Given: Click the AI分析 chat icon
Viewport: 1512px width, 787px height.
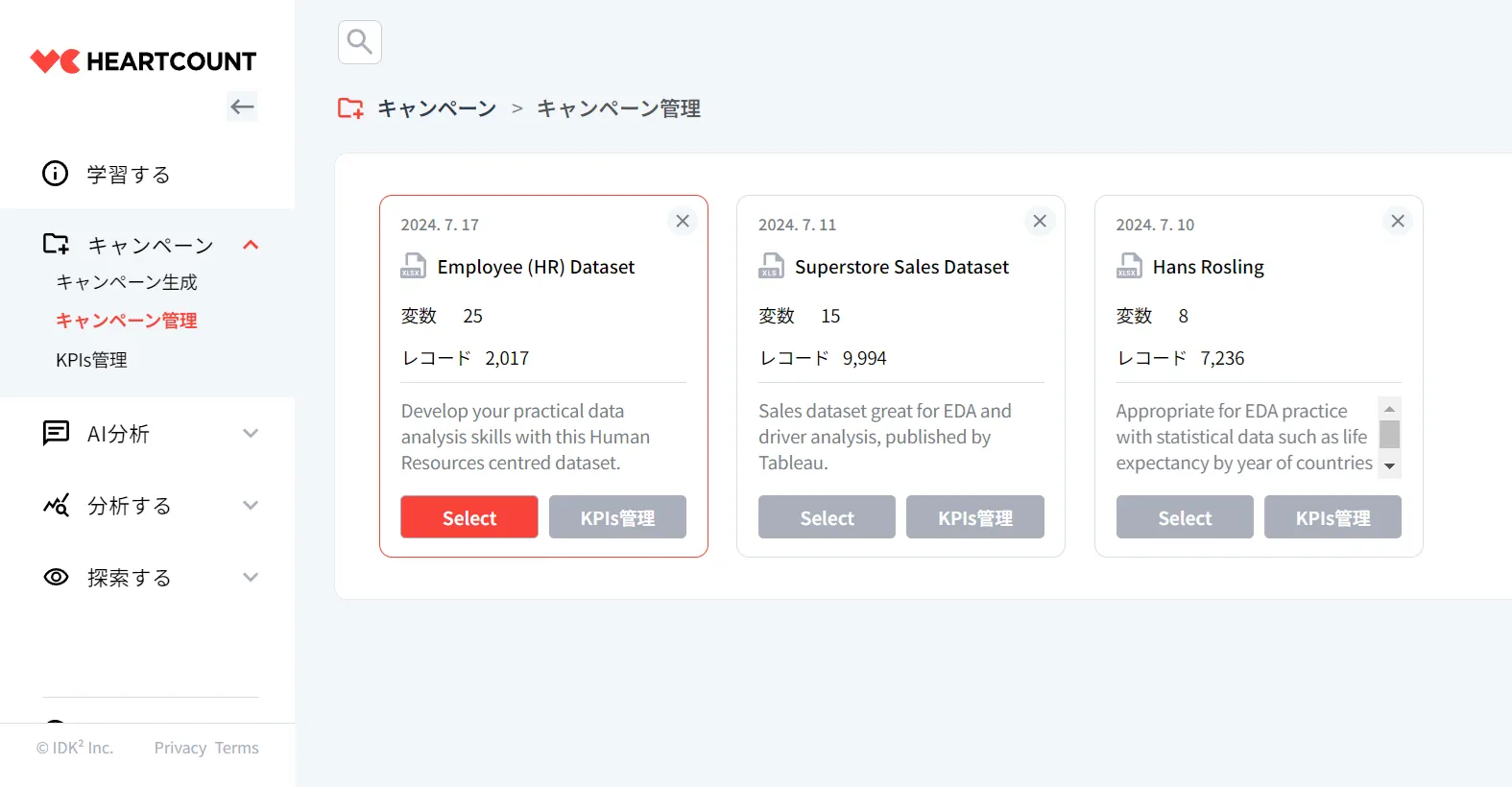Looking at the screenshot, I should tap(56, 434).
